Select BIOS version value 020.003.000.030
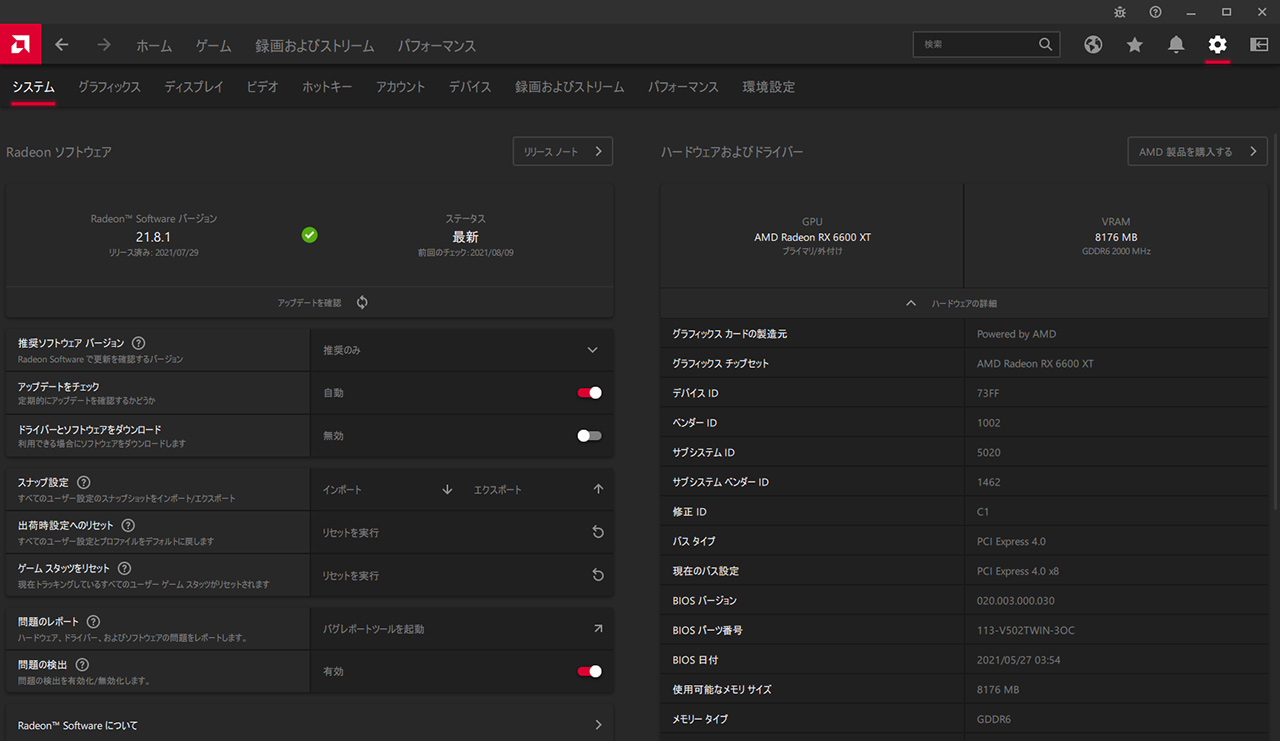Image resolution: width=1280 pixels, height=741 pixels. click(x=1016, y=601)
